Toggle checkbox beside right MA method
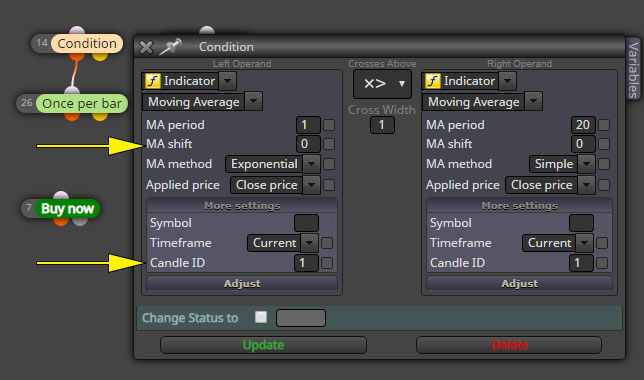Image resolution: width=644 pixels, height=380 pixels. pyautogui.click(x=604, y=164)
